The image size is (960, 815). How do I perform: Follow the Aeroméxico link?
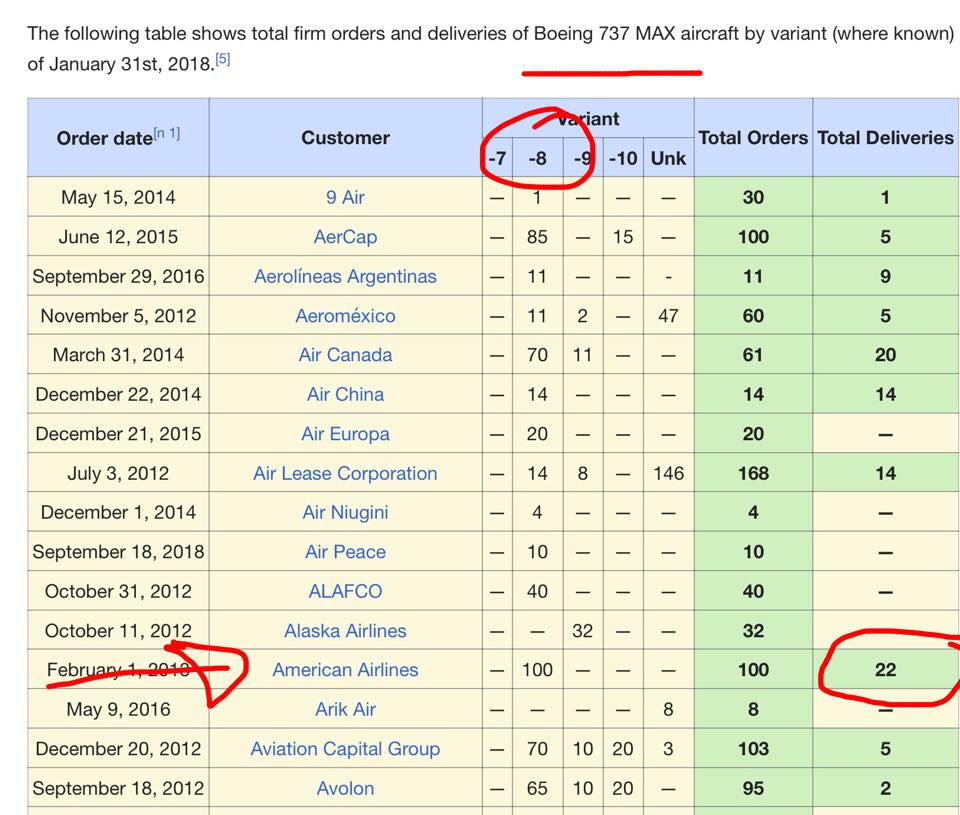pos(345,316)
